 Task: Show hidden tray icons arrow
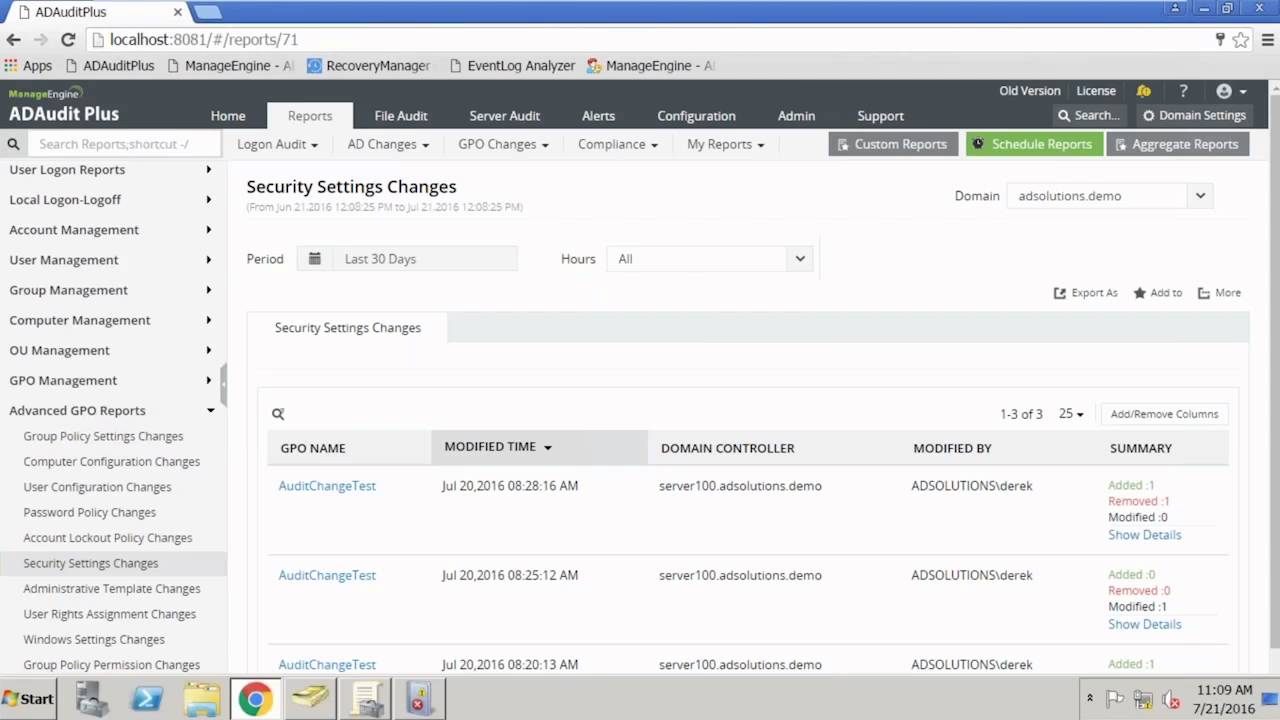[1090, 699]
